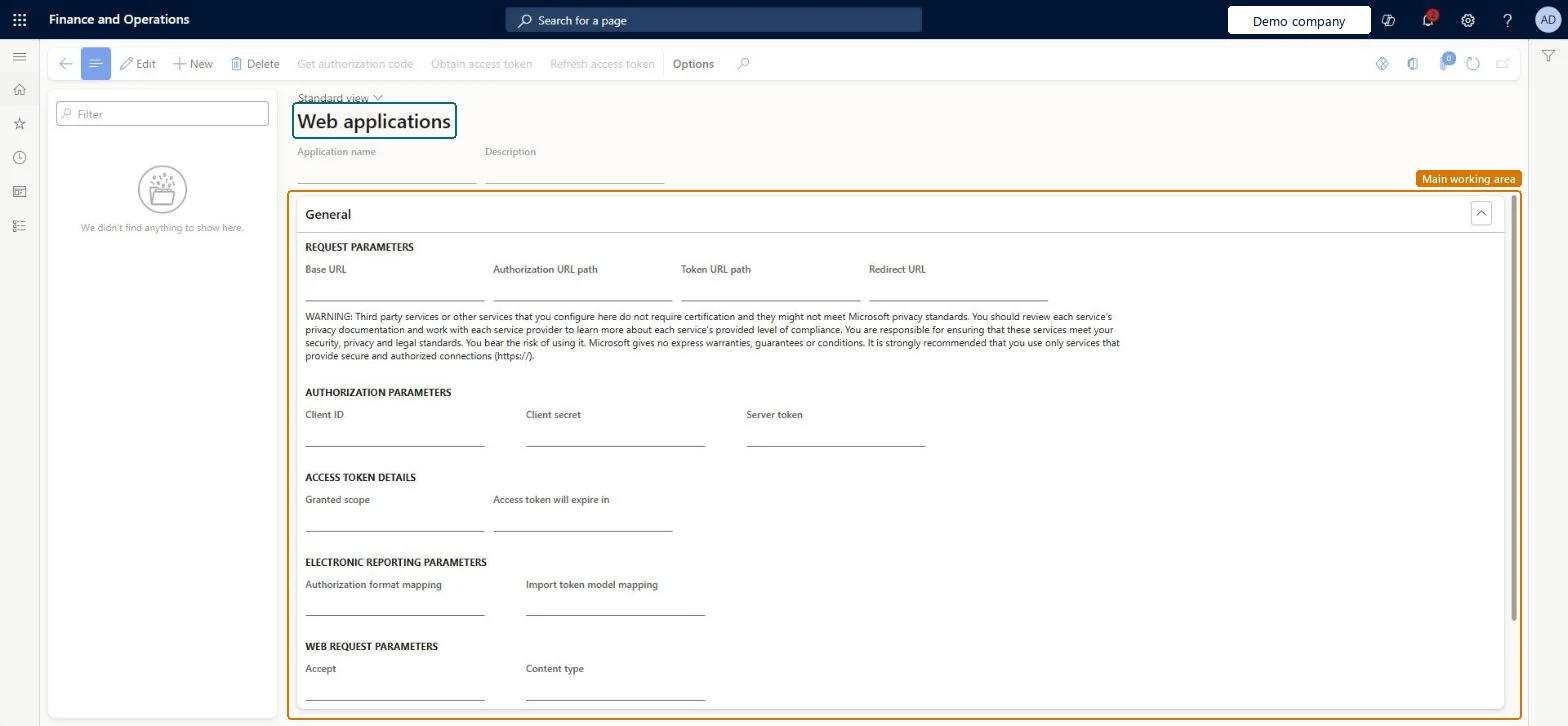Click Obtain access token

click(481, 64)
